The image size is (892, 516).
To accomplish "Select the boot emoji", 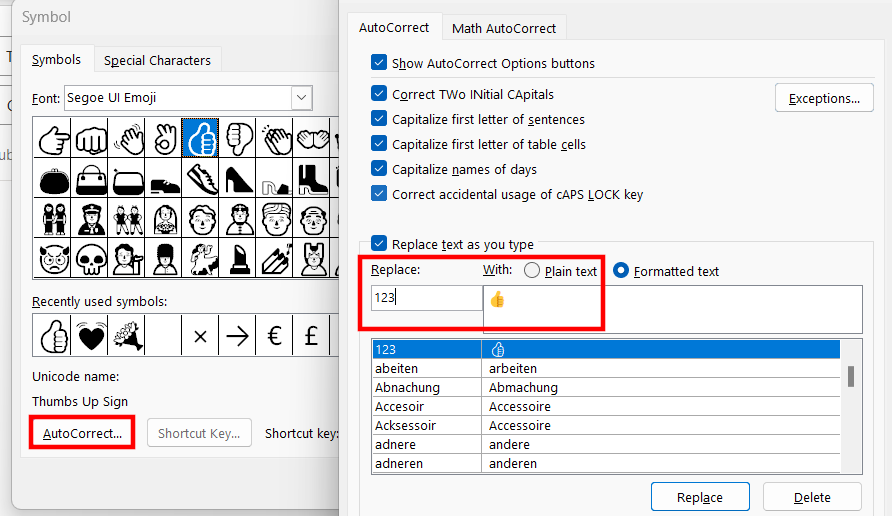I will click(312, 178).
